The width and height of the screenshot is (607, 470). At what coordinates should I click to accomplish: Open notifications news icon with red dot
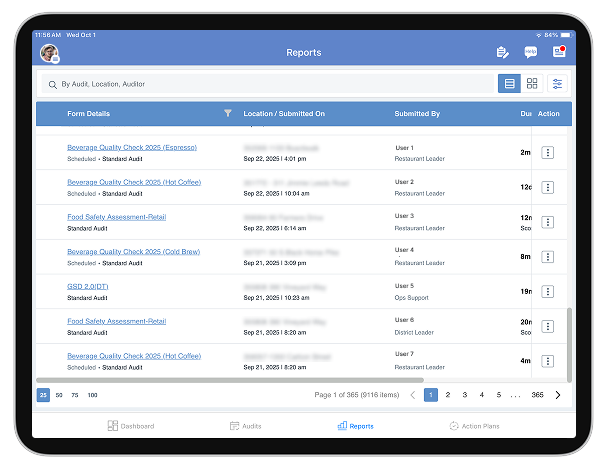(559, 52)
